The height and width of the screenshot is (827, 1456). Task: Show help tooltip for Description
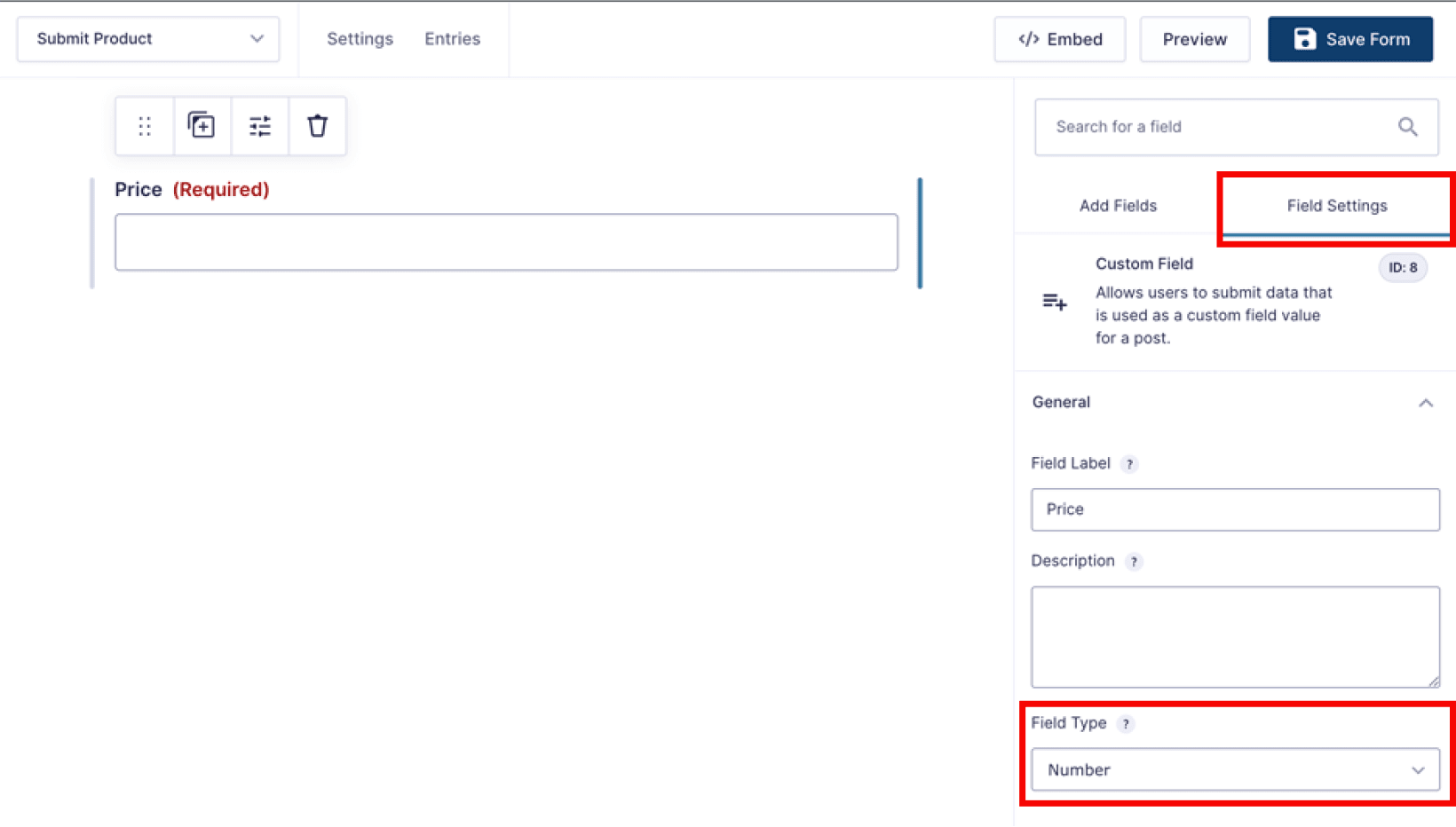point(1134,562)
